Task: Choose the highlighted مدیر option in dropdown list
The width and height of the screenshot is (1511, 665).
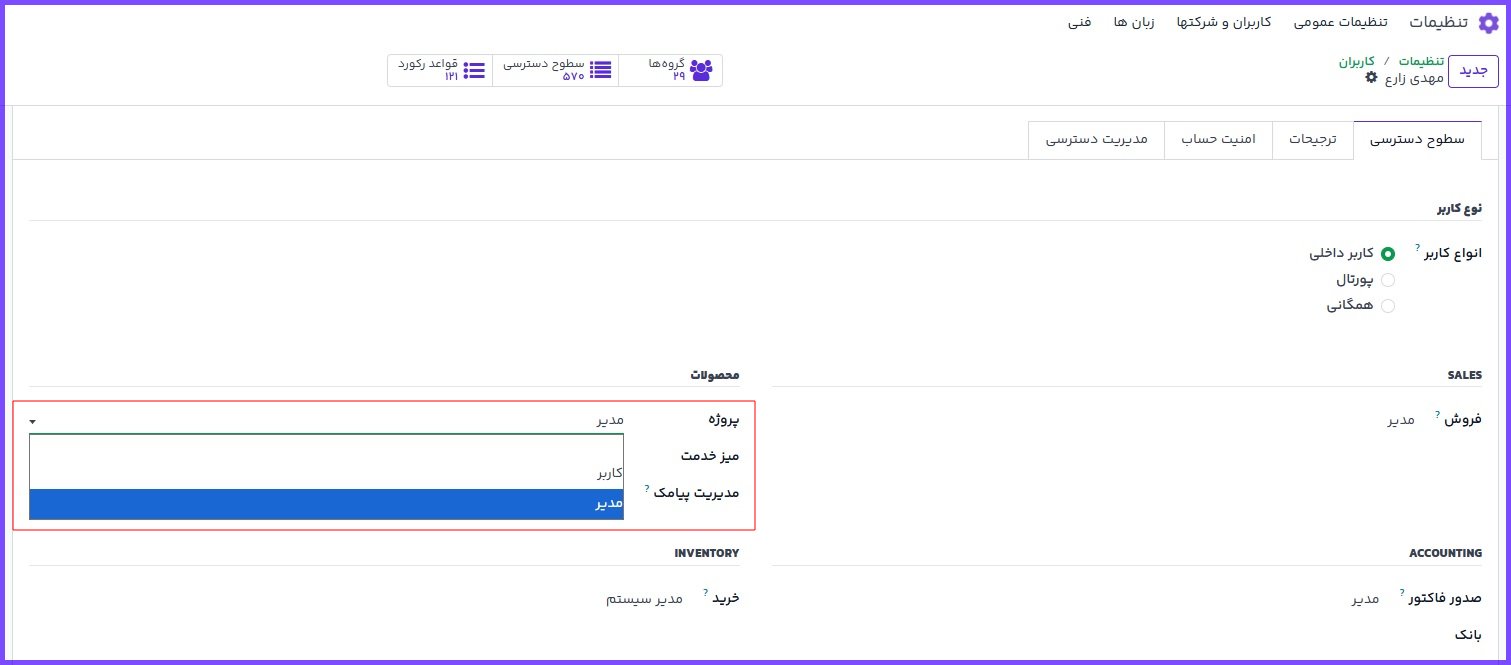Action: [326, 504]
